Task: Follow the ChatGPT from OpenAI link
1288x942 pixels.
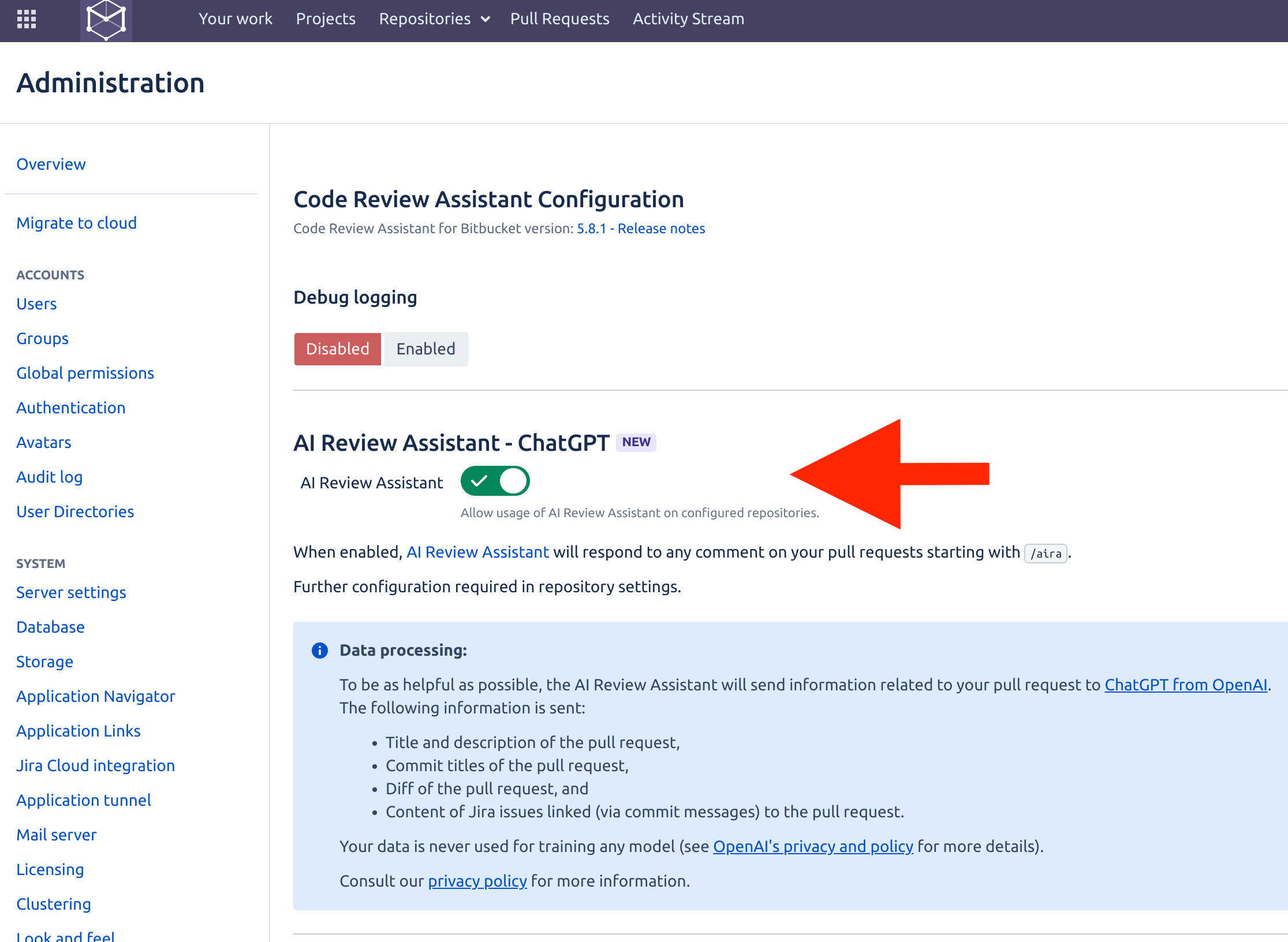Action: [1186, 685]
